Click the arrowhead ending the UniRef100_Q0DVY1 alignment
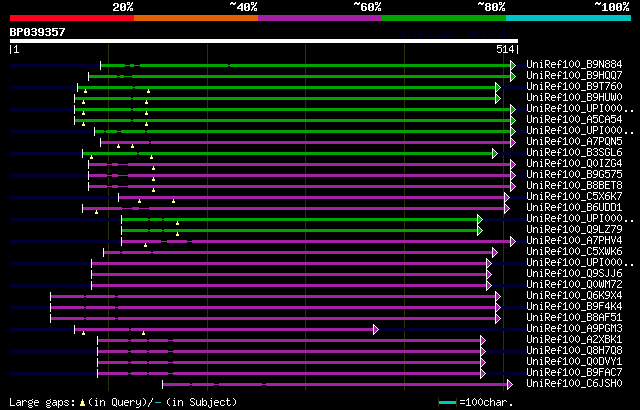 [483, 363]
